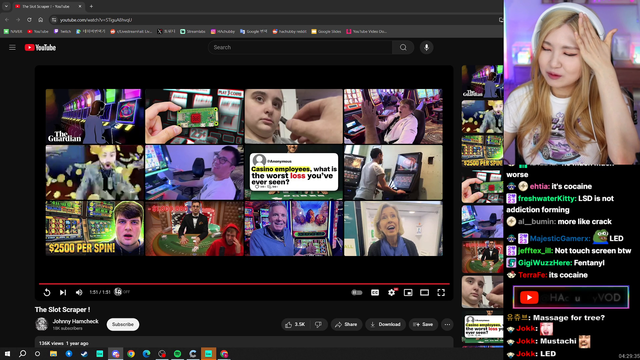Open the NAVER bookmark
This screenshot has width=640, height=360.
click(x=13, y=31)
